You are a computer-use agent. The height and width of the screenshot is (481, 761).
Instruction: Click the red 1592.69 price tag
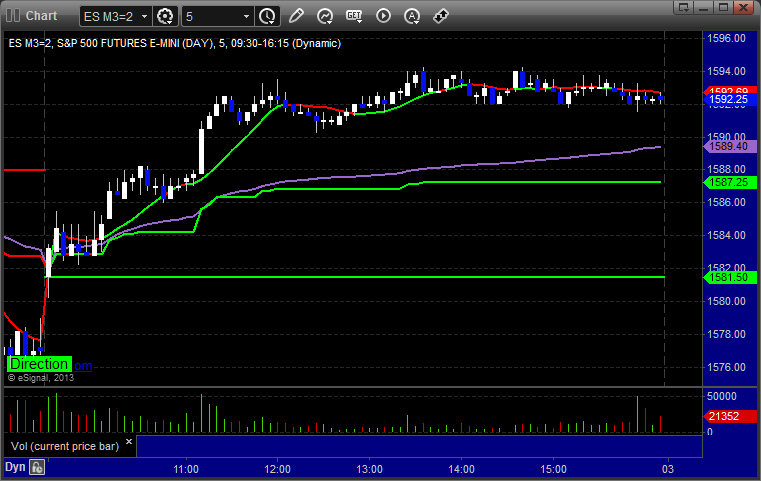coord(729,90)
